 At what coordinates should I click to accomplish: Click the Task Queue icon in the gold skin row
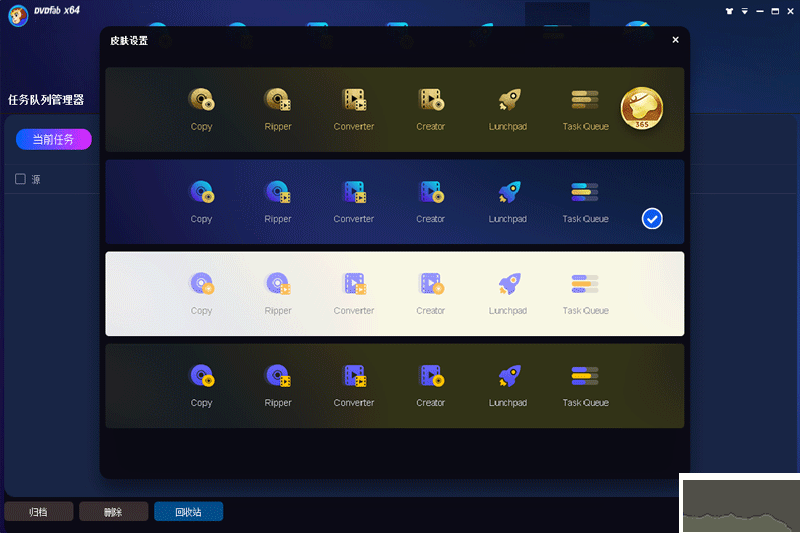(x=585, y=99)
